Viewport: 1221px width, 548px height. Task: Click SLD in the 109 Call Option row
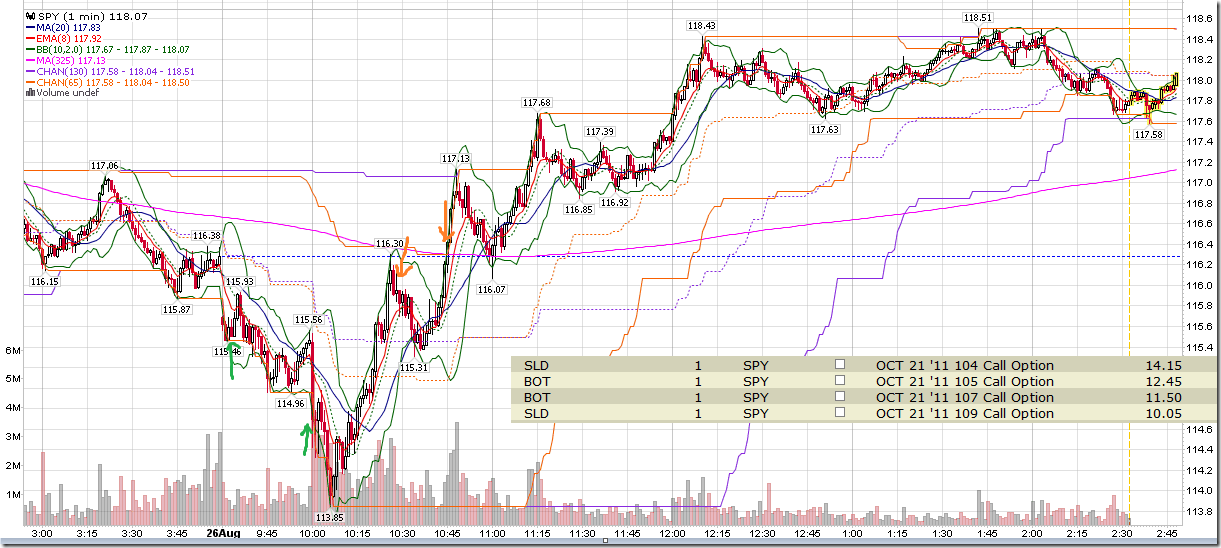[536, 413]
